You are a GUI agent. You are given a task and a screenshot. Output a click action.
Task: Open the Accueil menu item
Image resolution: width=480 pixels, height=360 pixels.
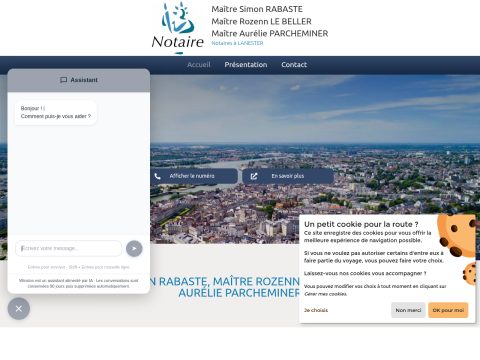tap(199, 65)
